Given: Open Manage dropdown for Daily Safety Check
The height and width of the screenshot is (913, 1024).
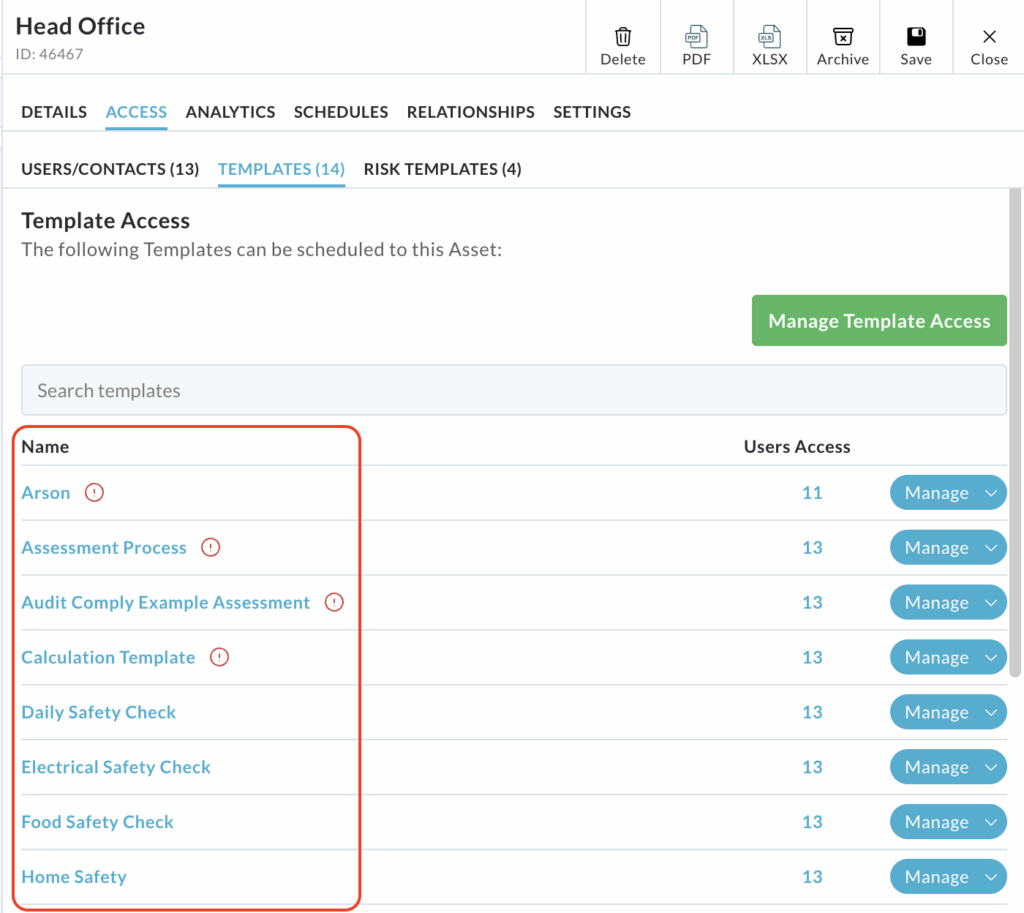Looking at the screenshot, I should click(991, 713).
